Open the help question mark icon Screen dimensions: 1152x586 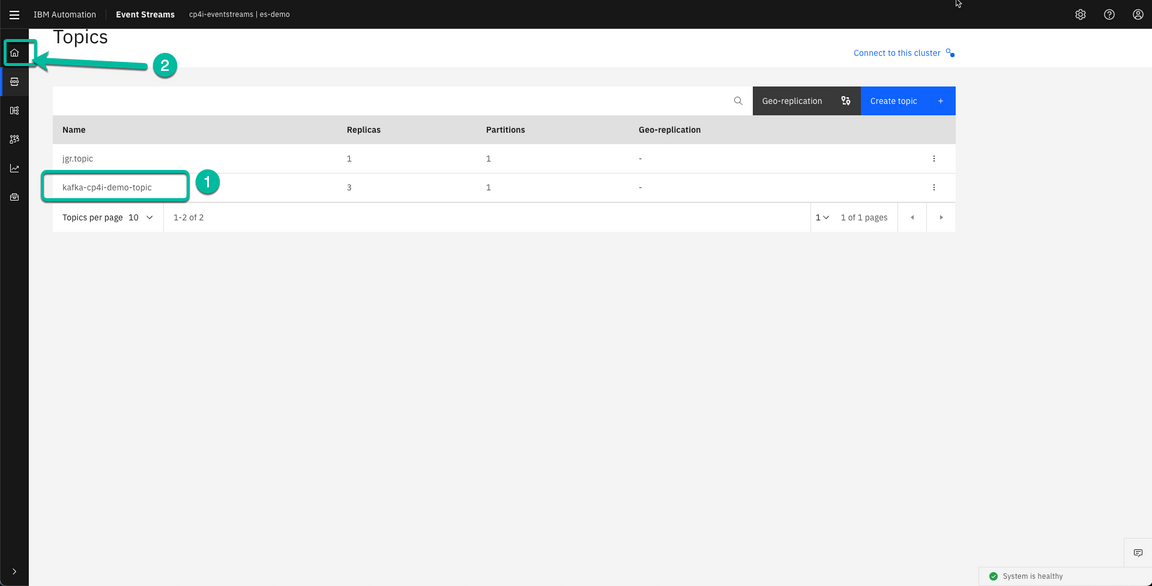click(1109, 14)
